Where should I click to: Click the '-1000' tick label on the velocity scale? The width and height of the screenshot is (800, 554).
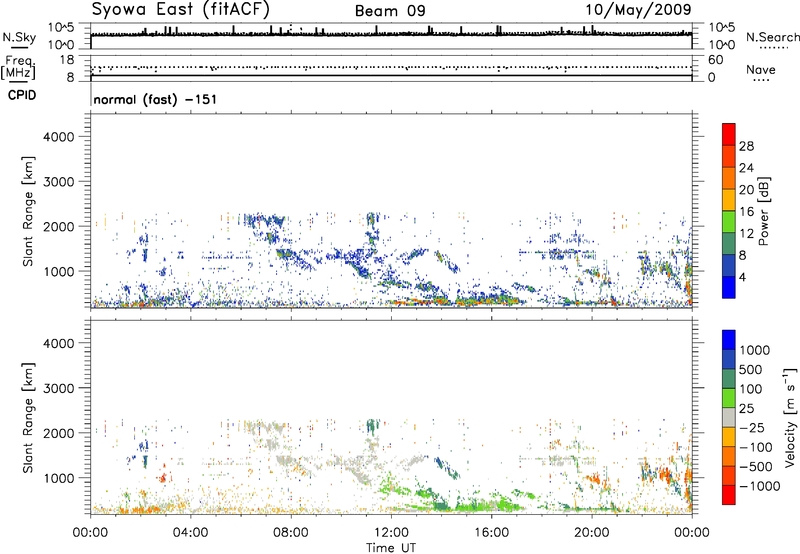(x=759, y=486)
